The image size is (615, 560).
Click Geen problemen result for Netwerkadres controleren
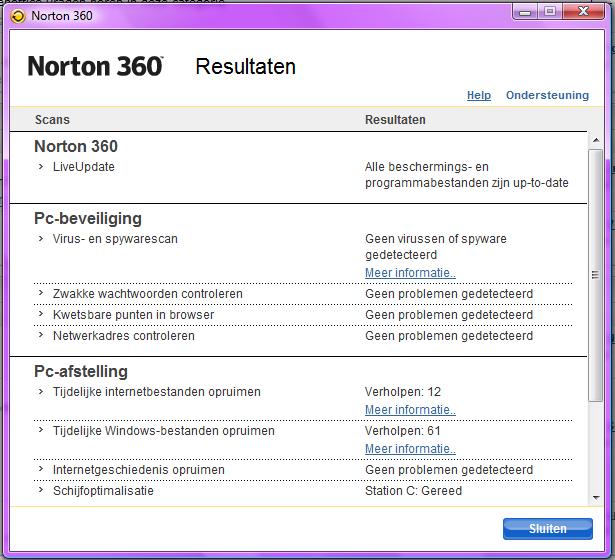tap(449, 336)
